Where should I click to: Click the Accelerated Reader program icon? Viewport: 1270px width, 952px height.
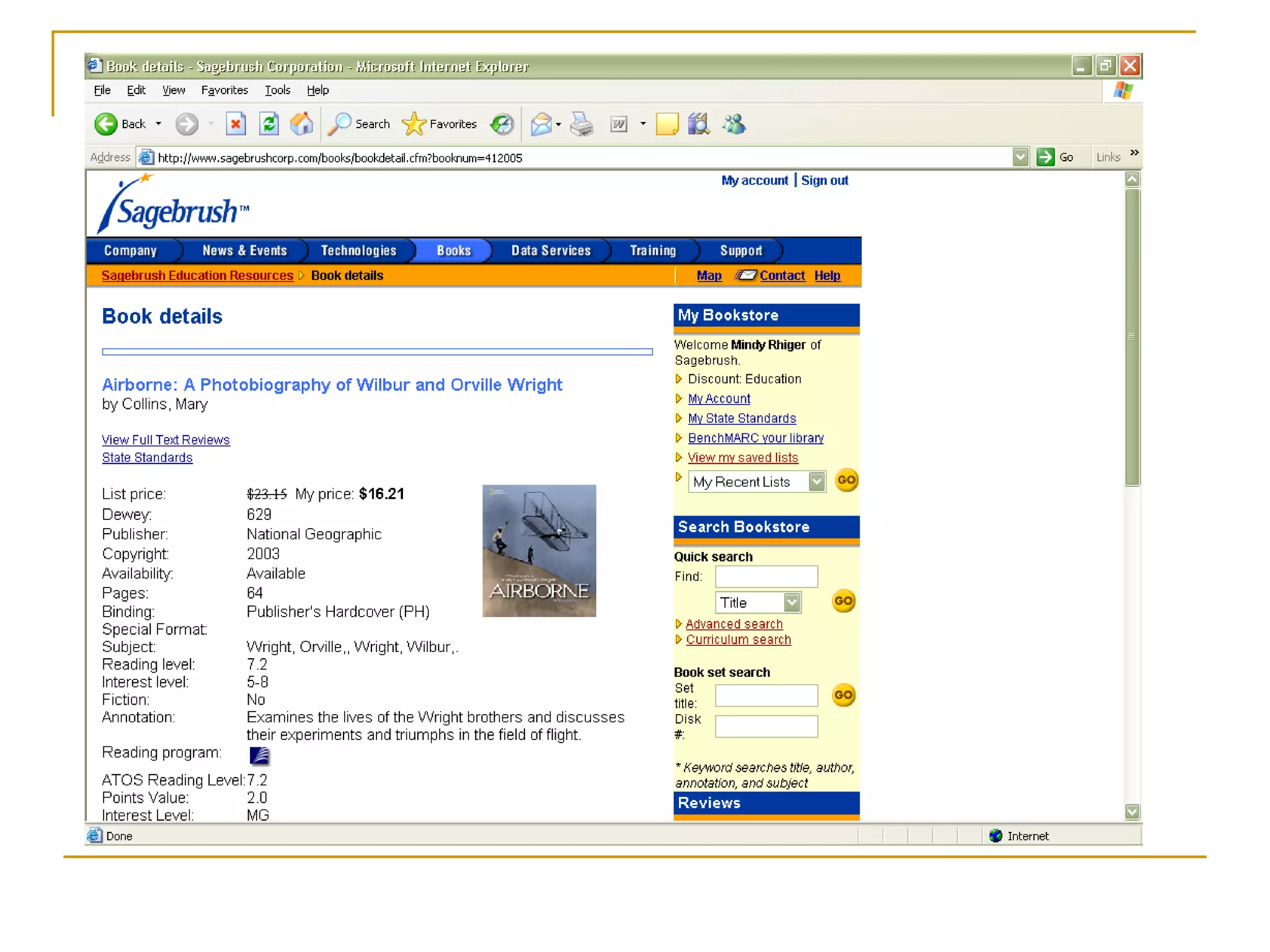[x=259, y=755]
